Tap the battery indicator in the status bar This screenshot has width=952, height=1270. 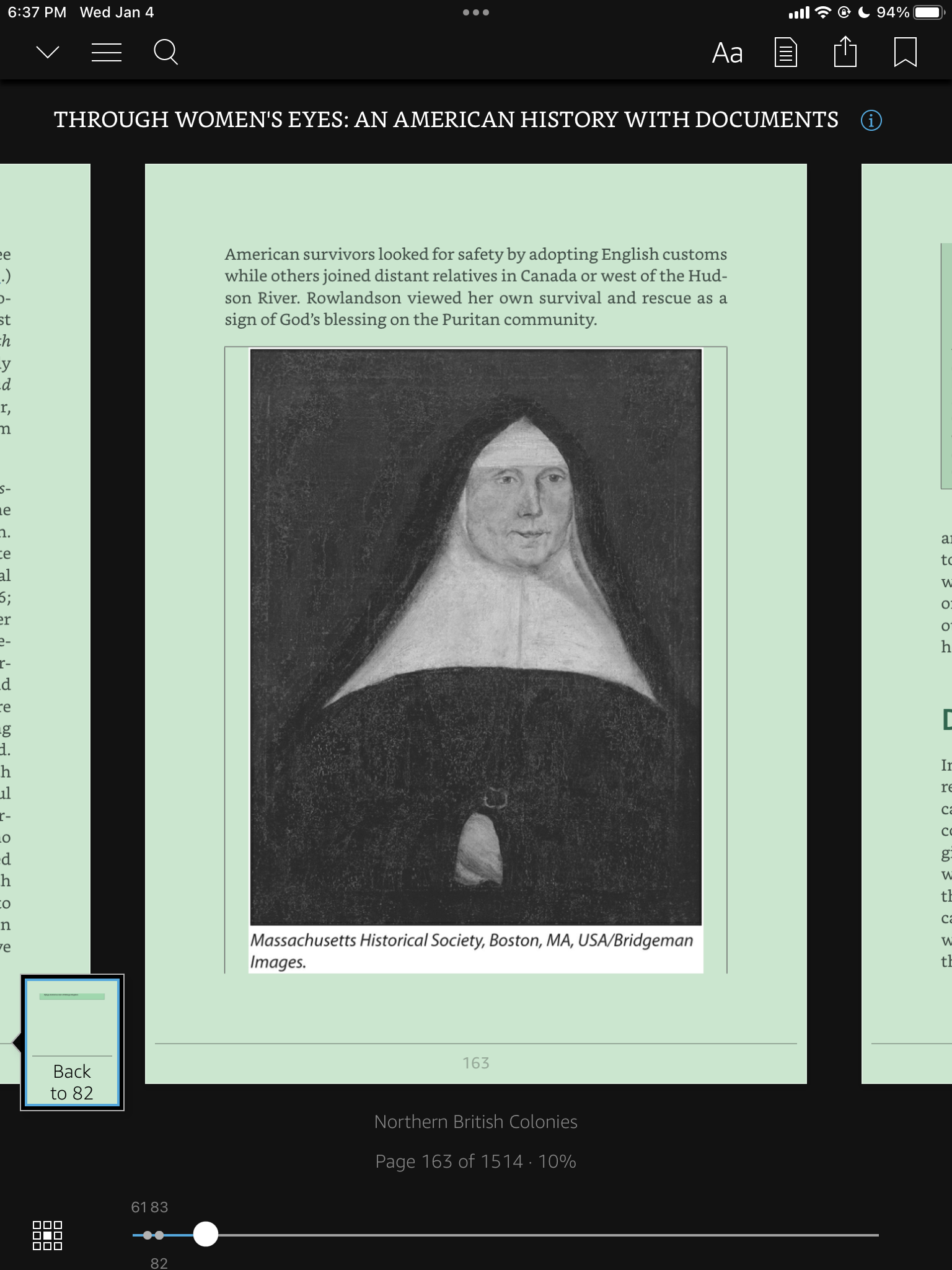pyautogui.click(x=928, y=12)
